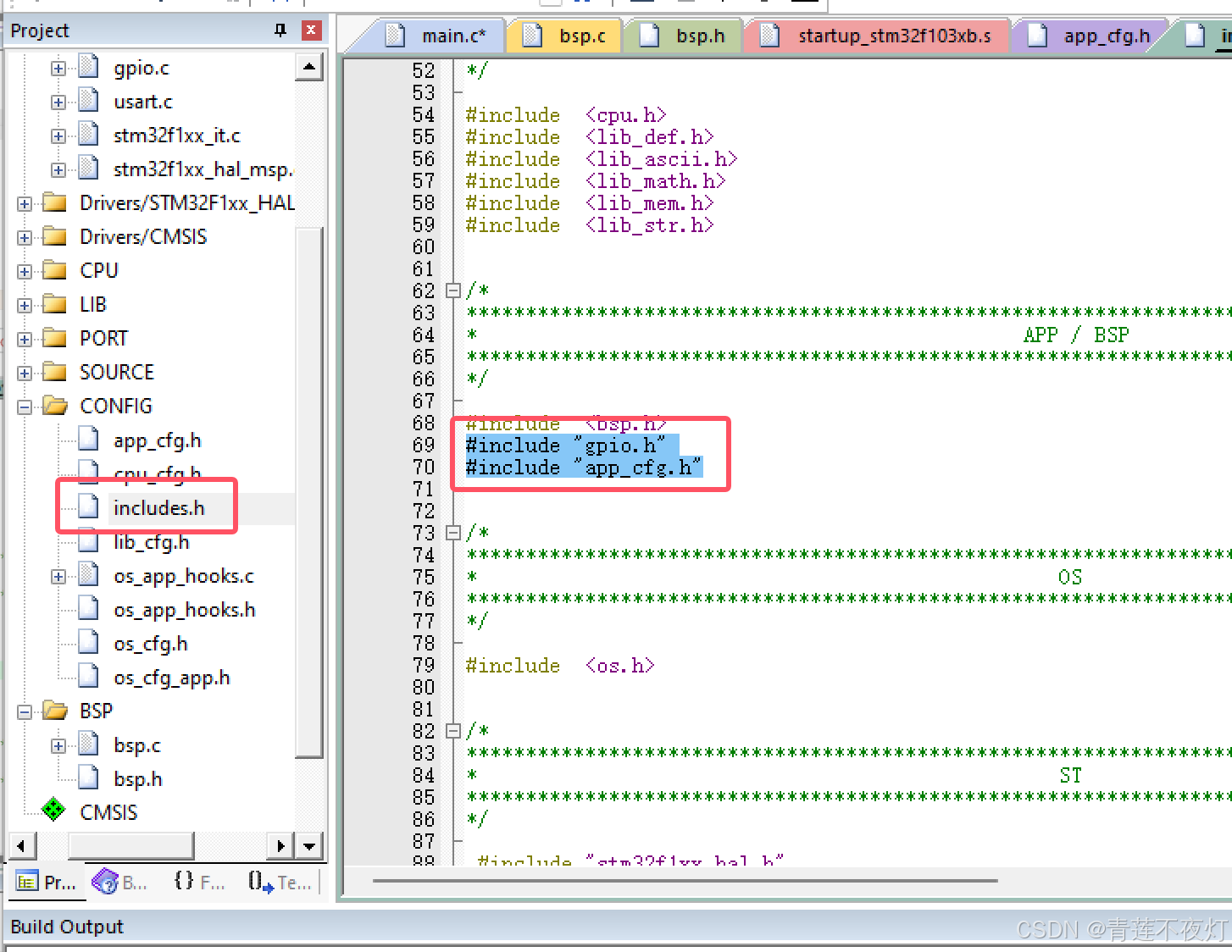This screenshot has width=1232, height=952.
Task: Pin the Project panel
Action: tap(280, 30)
